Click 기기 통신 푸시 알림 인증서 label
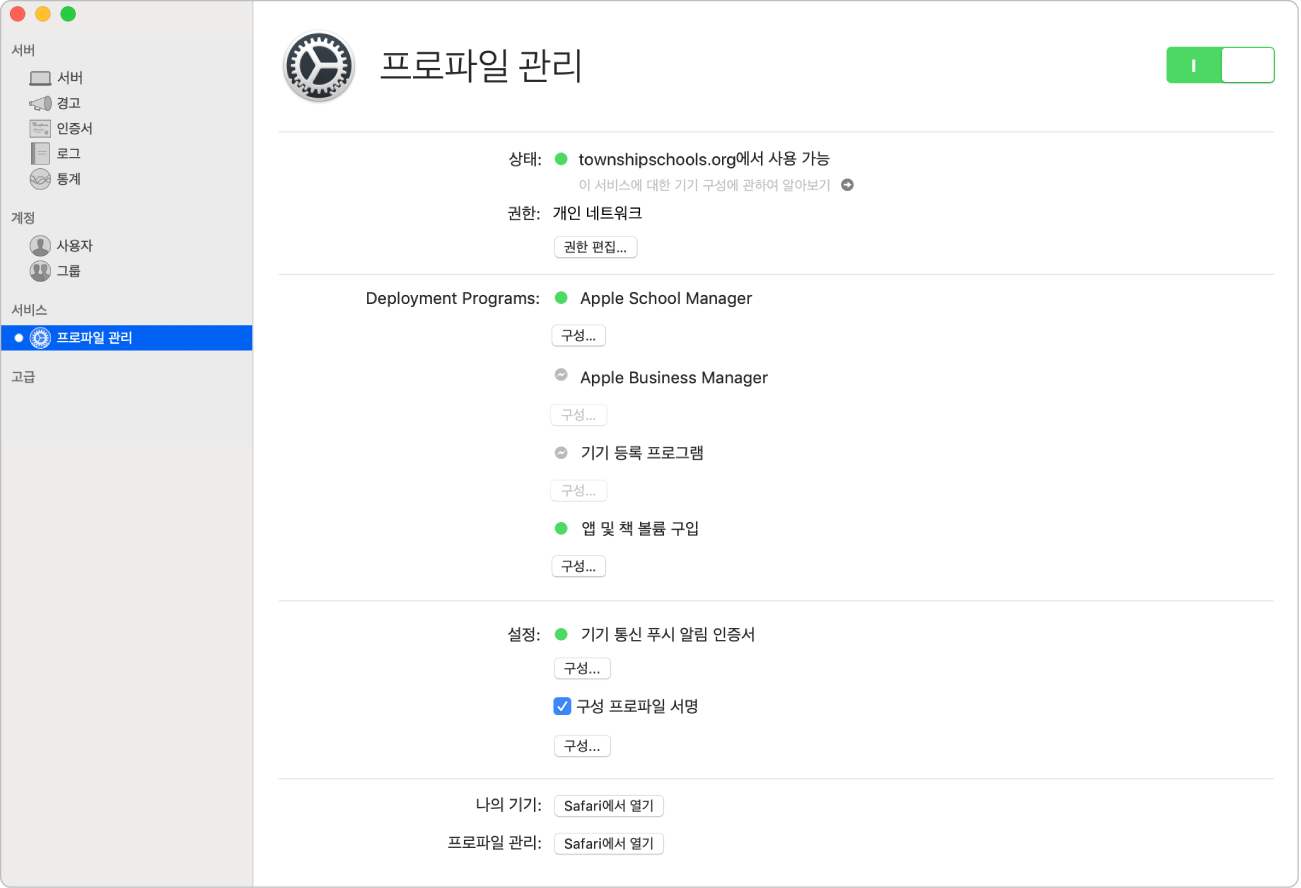Viewport: 1301px width, 888px height. [x=668, y=634]
